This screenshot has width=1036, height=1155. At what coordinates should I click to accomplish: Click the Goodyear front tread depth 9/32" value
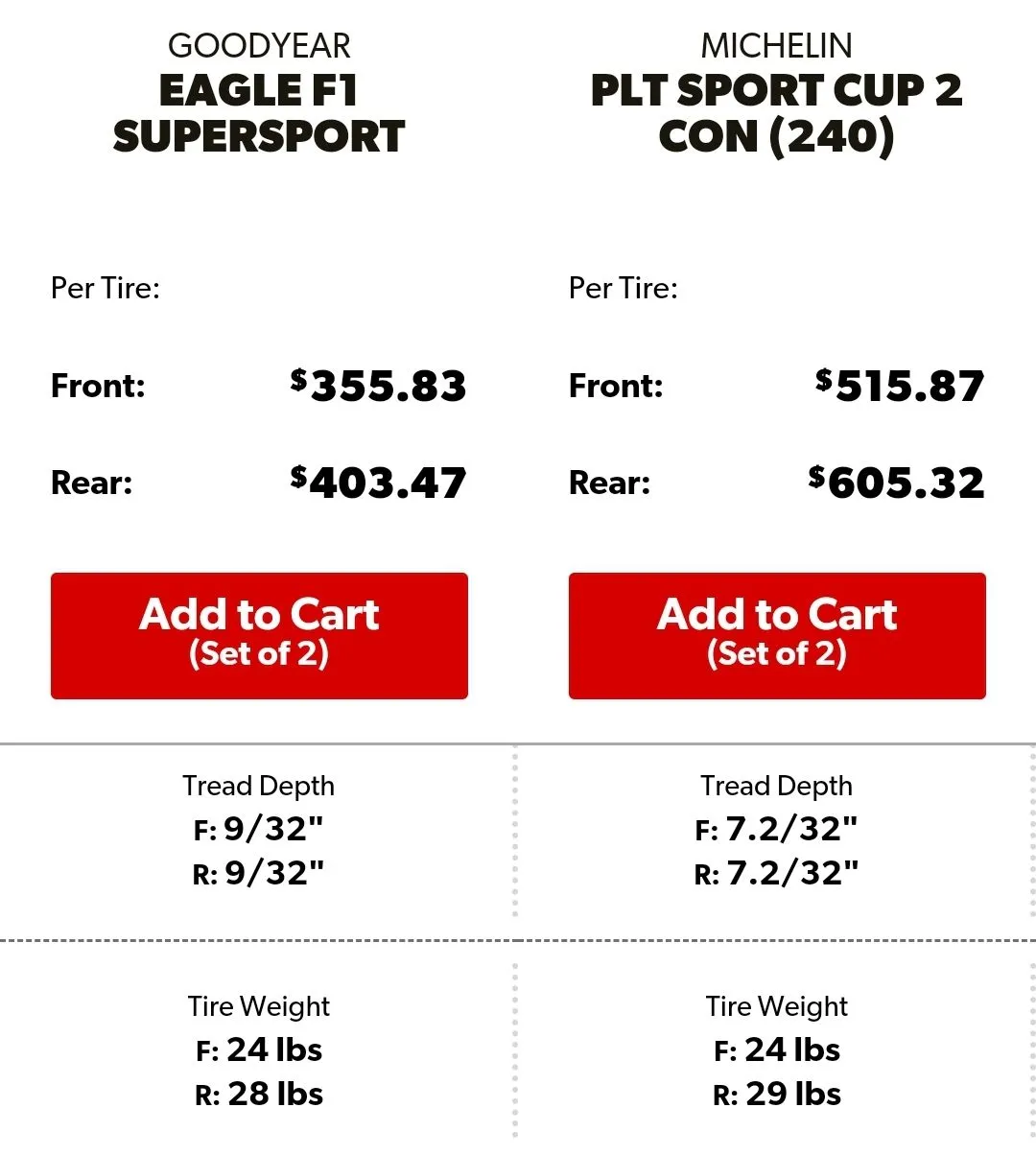coord(273,829)
